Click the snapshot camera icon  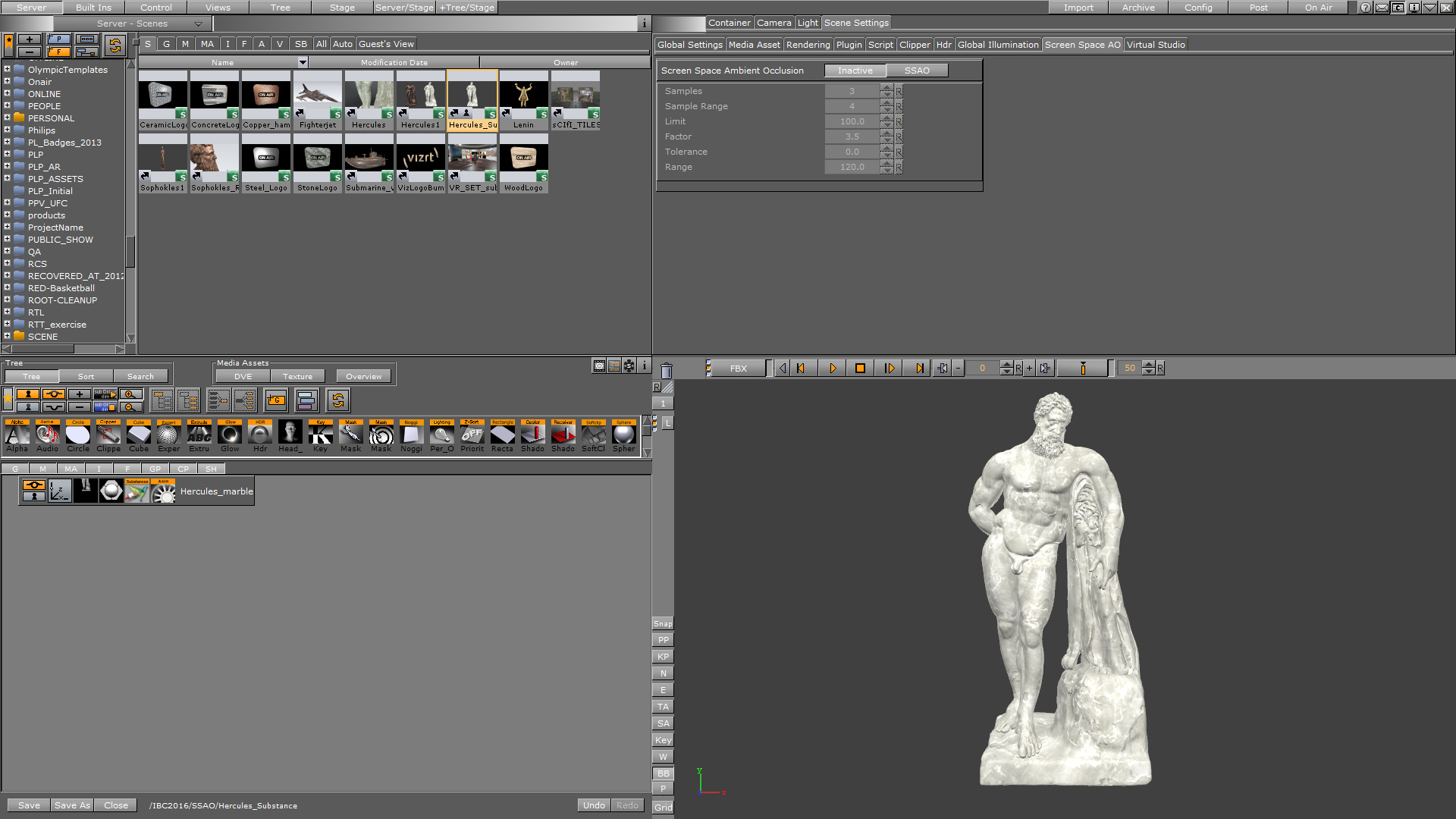(599, 366)
